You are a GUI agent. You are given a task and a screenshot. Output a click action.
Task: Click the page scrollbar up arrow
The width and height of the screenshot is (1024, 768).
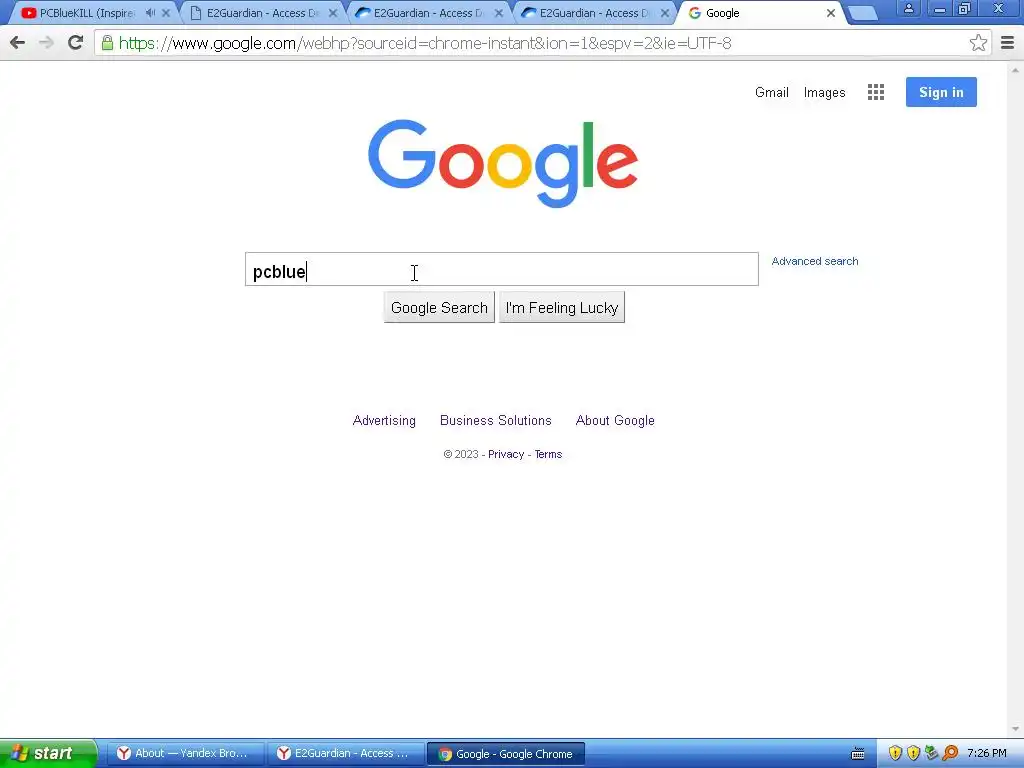[1016, 69]
